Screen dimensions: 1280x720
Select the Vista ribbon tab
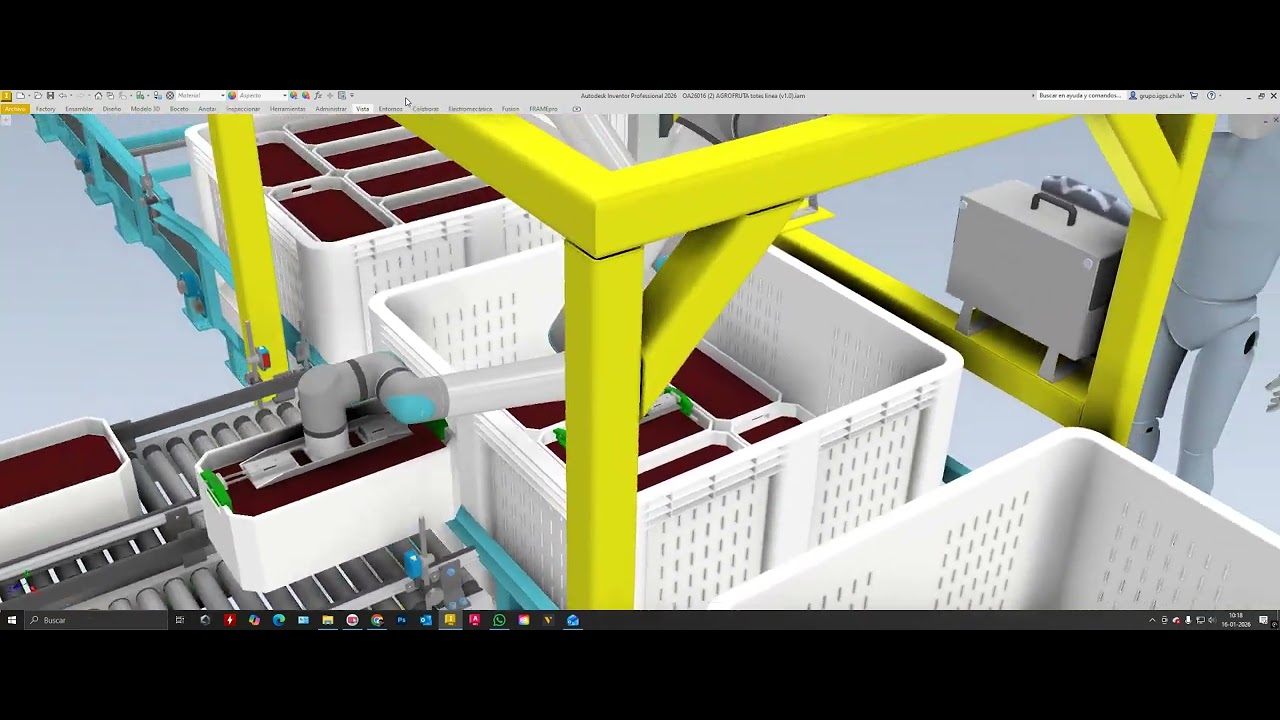click(362, 109)
